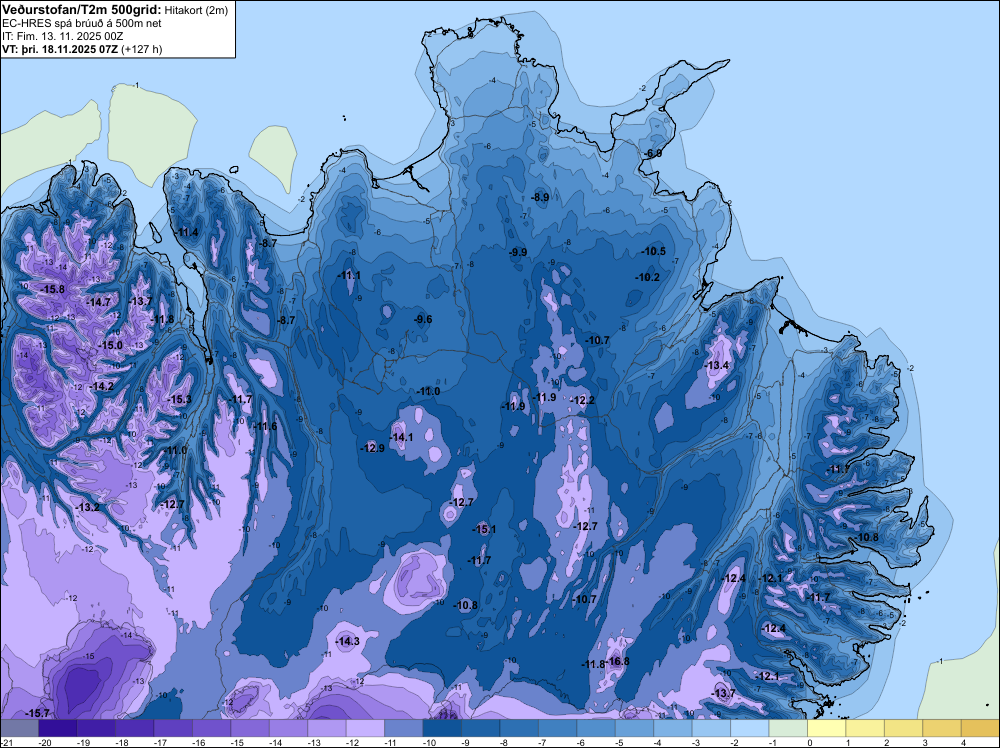Click the -10.5 temperature value

654,251
